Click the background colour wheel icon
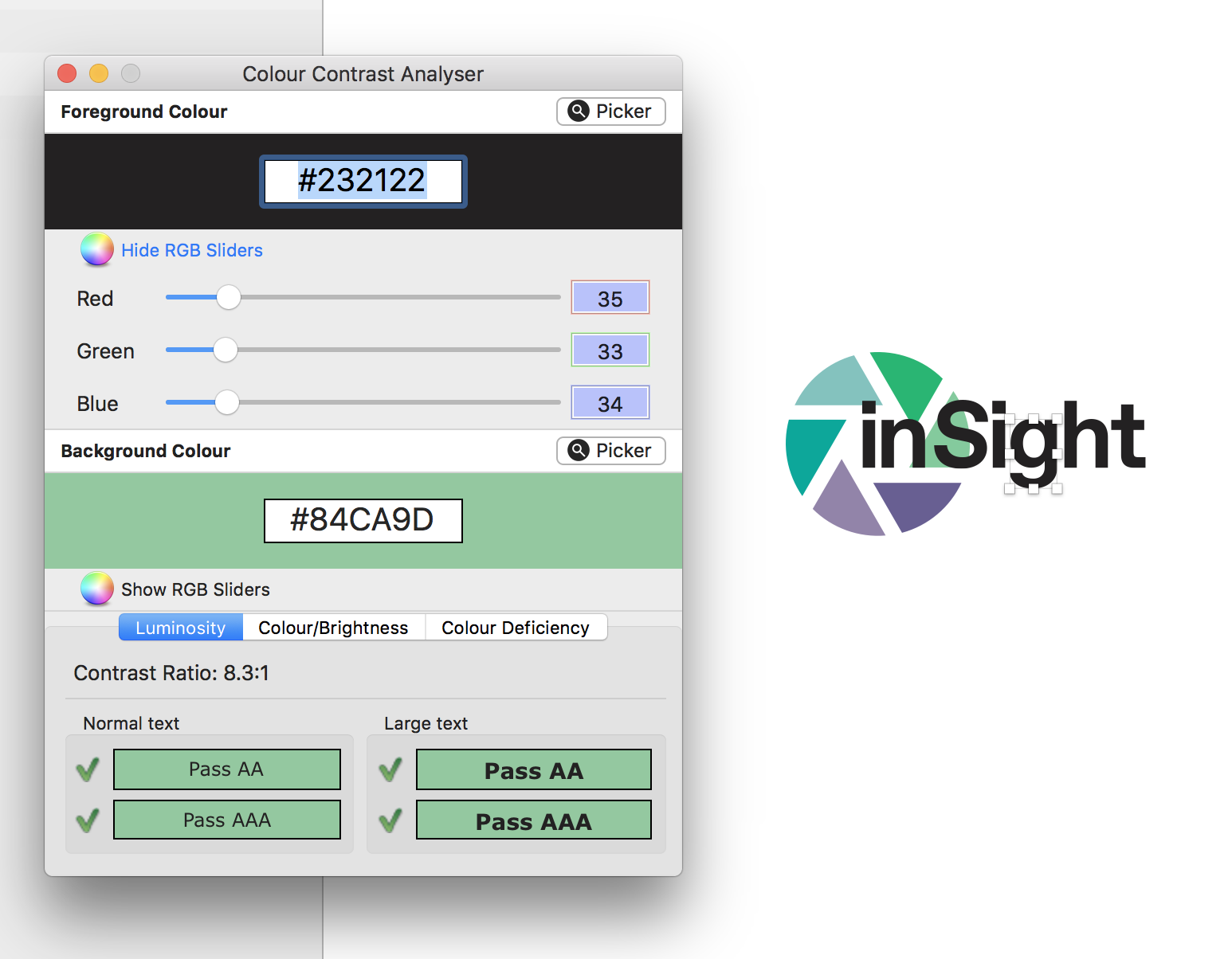 point(96,589)
